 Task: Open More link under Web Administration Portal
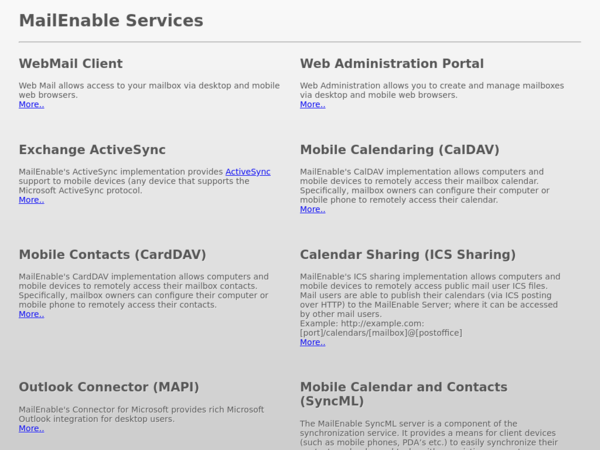313,104
